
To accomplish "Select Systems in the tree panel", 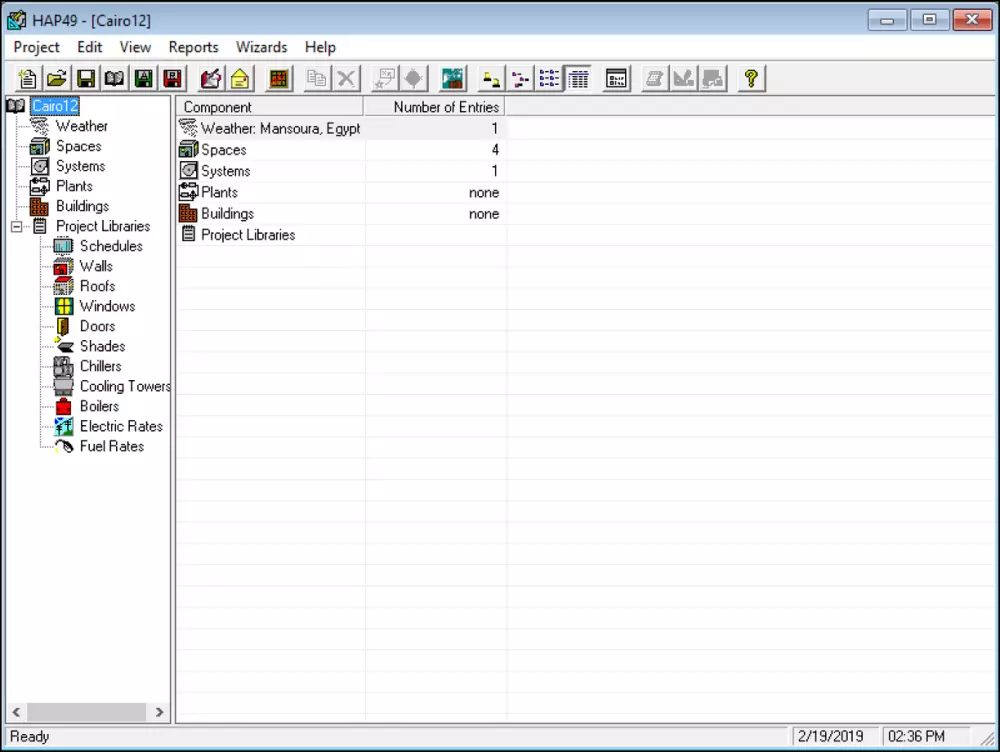I will pyautogui.click(x=80, y=166).
